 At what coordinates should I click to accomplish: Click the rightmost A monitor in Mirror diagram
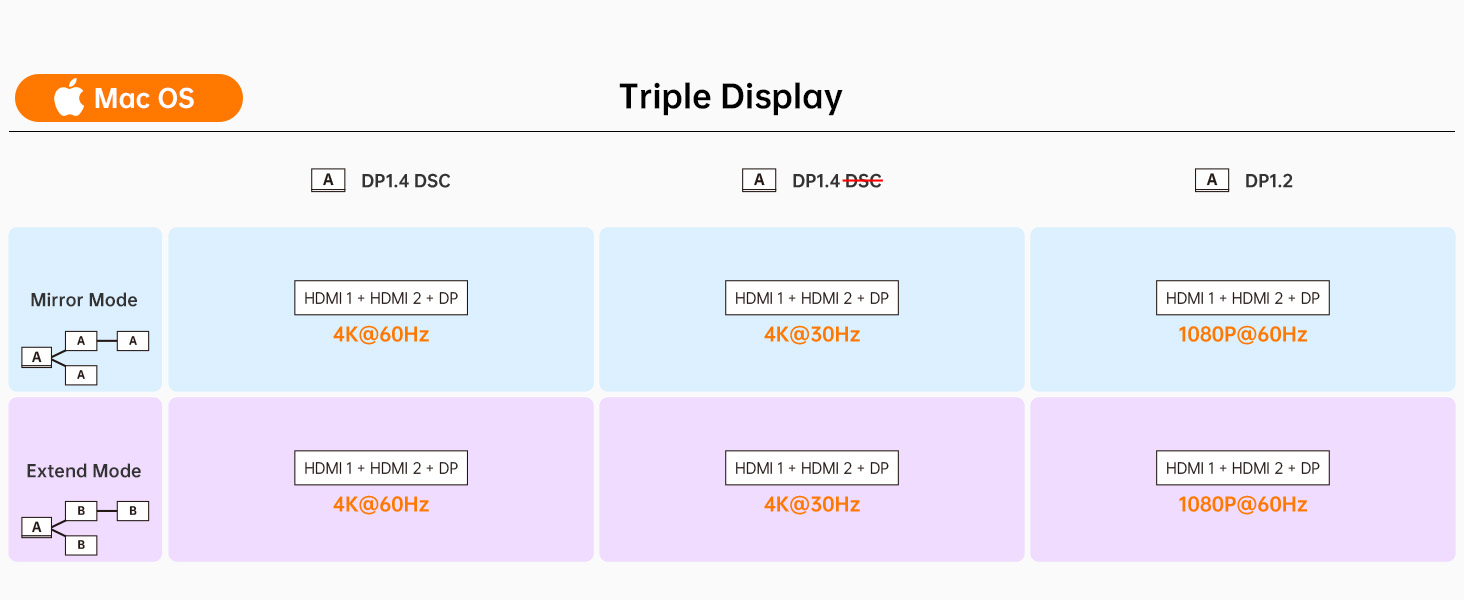(x=133, y=341)
